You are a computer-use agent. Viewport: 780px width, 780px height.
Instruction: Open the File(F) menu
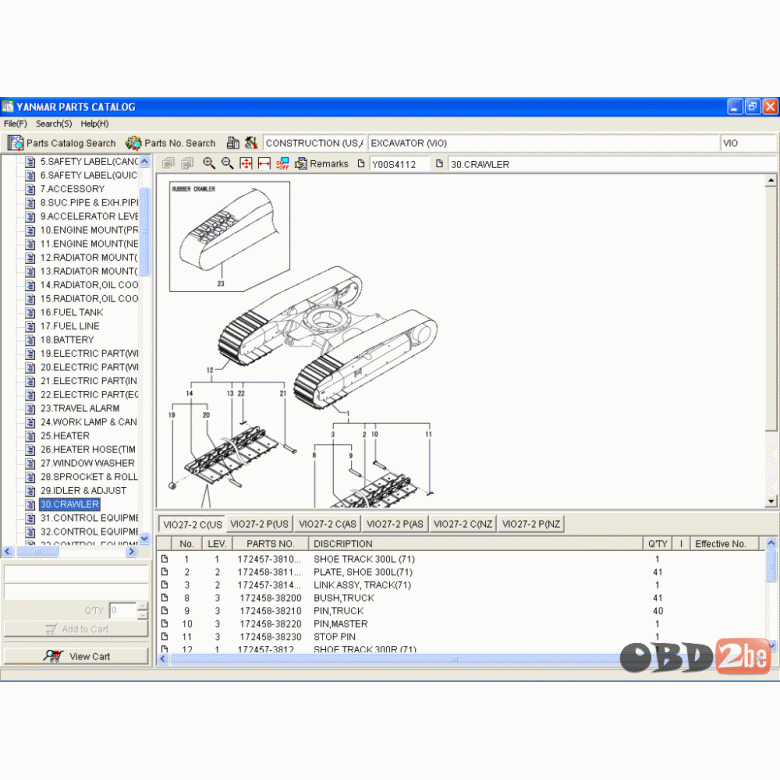click(15, 124)
